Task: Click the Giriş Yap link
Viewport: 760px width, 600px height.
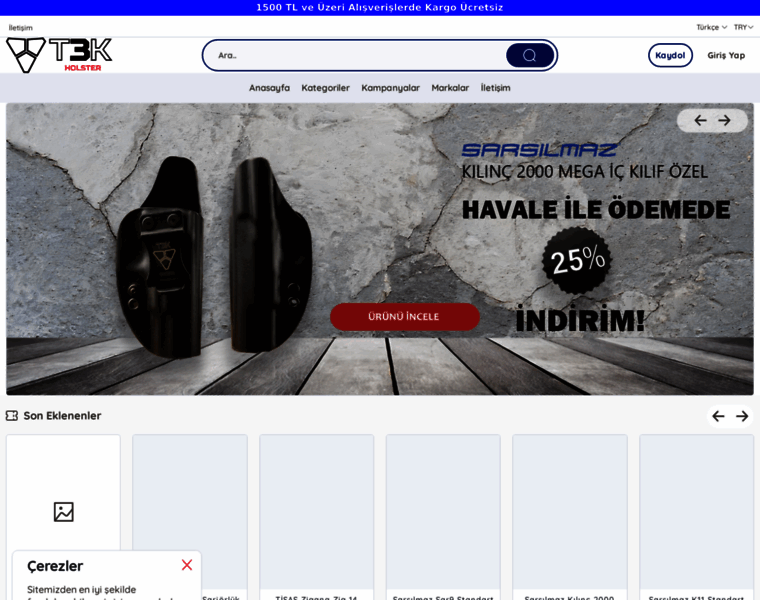Action: click(x=726, y=55)
